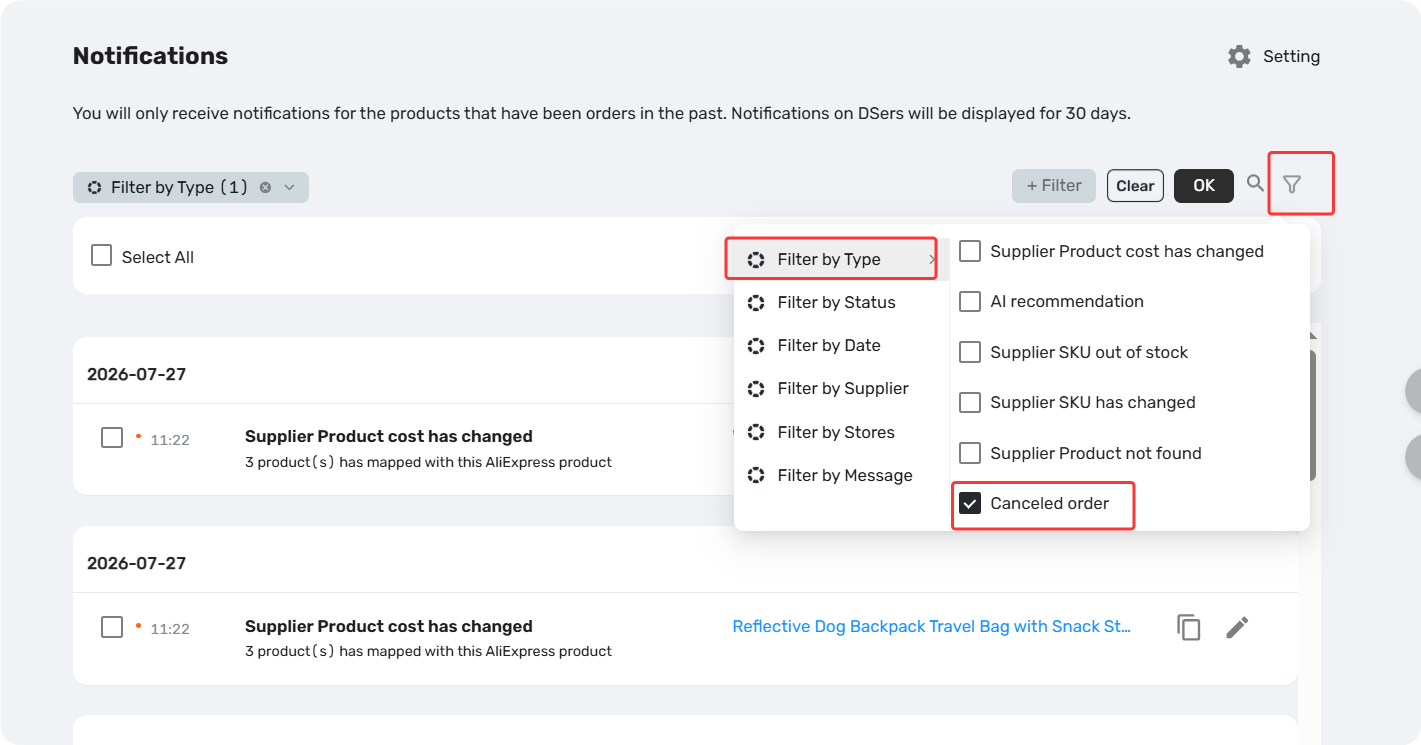1421x745 pixels.
Task: Expand the Filter by Type submenu arrow
Action: pos(932,259)
